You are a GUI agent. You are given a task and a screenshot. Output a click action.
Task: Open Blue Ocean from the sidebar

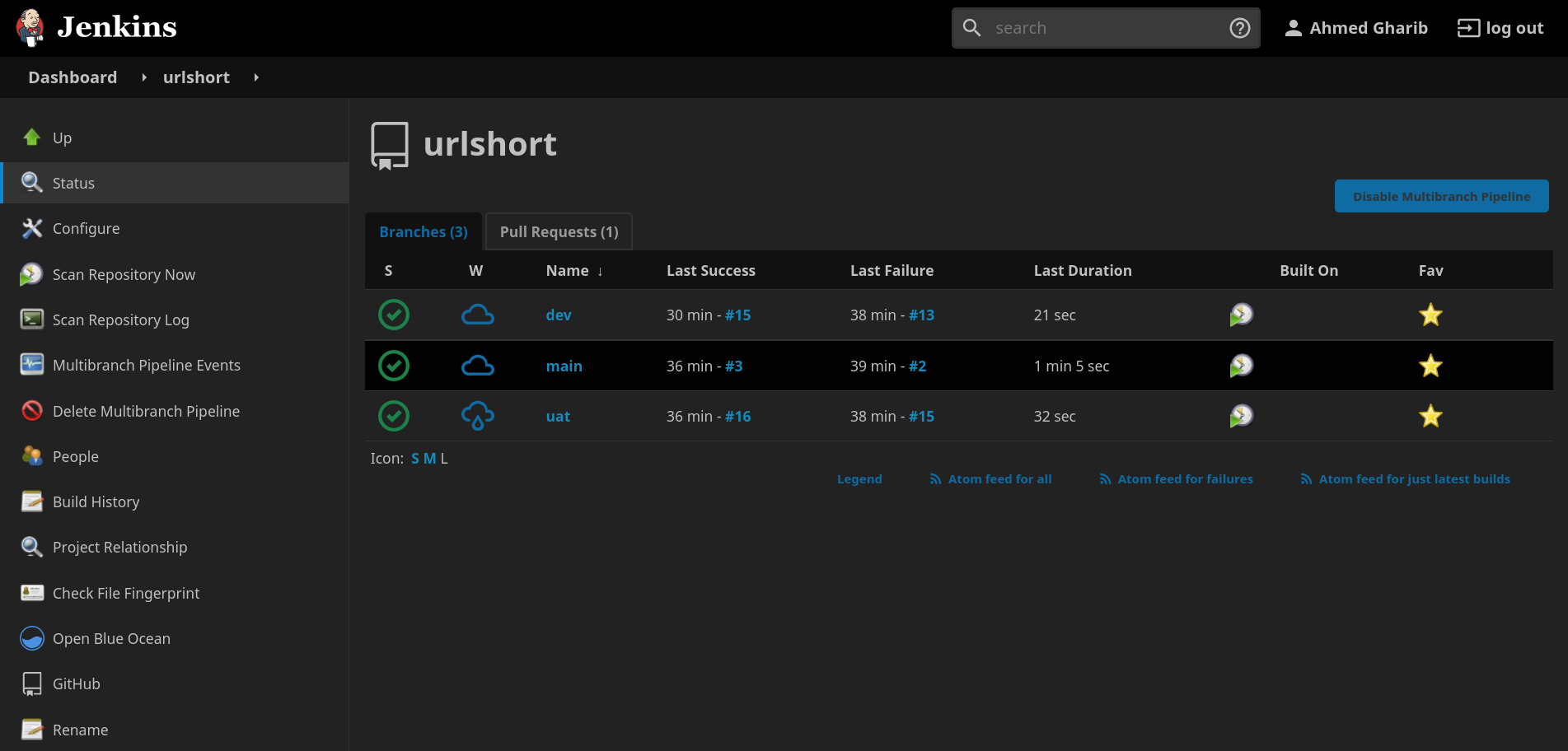pos(111,638)
